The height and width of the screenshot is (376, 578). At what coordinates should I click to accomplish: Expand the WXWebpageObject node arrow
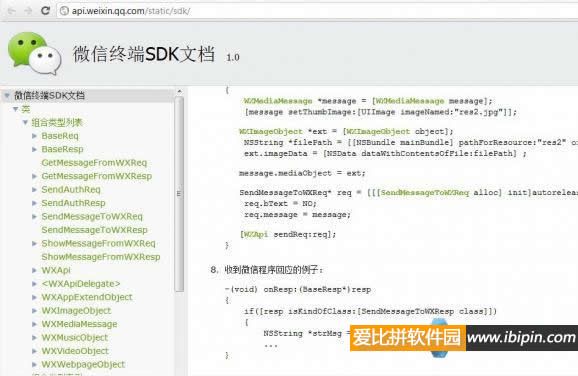click(x=35, y=365)
